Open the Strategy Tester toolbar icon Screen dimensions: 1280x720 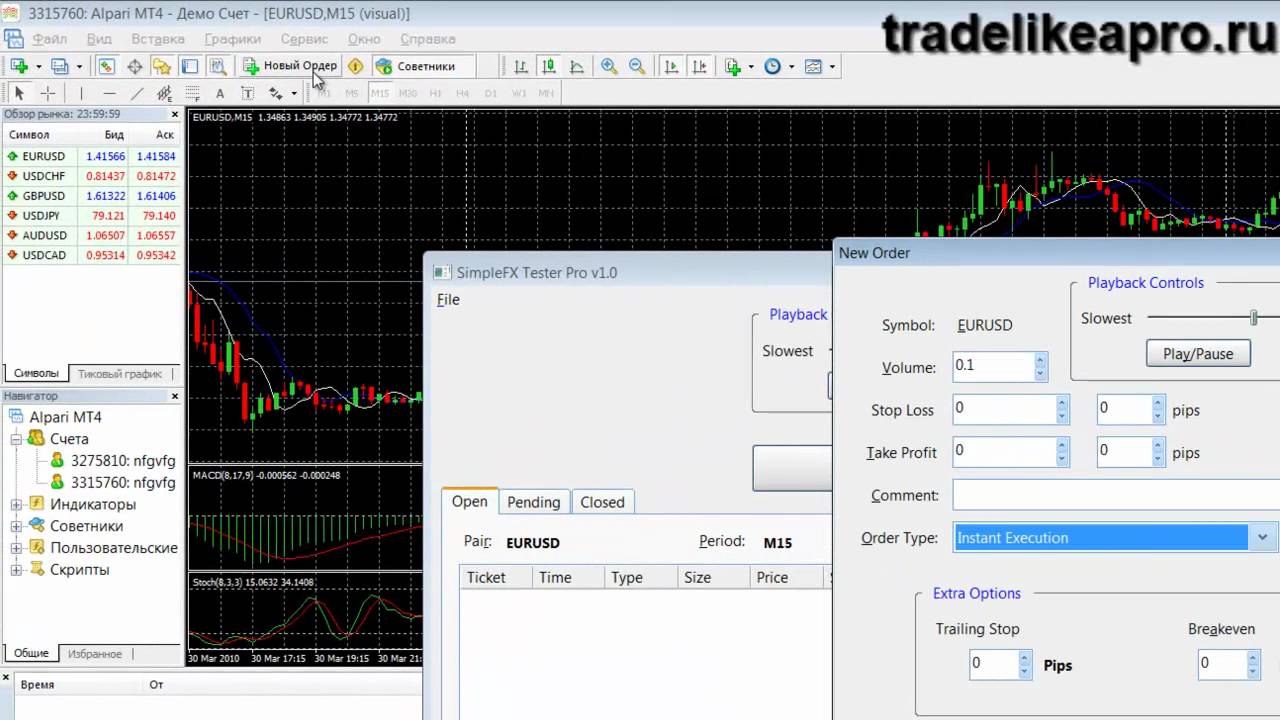217,66
